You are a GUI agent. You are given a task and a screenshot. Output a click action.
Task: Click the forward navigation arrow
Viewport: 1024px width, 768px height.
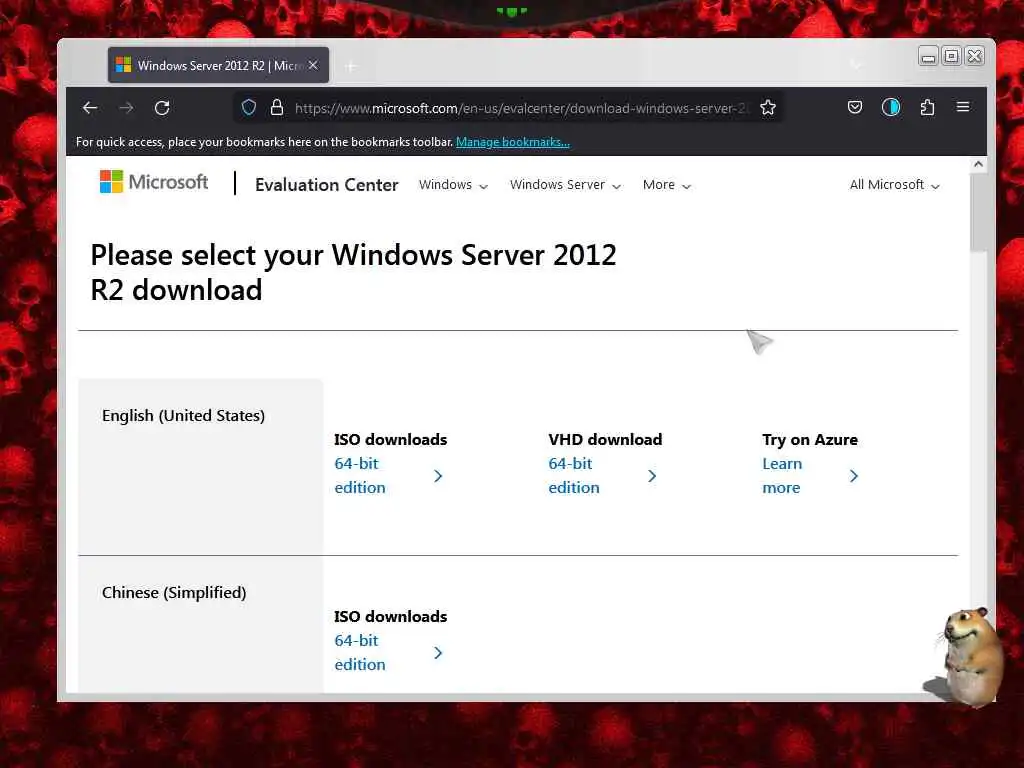click(x=127, y=108)
